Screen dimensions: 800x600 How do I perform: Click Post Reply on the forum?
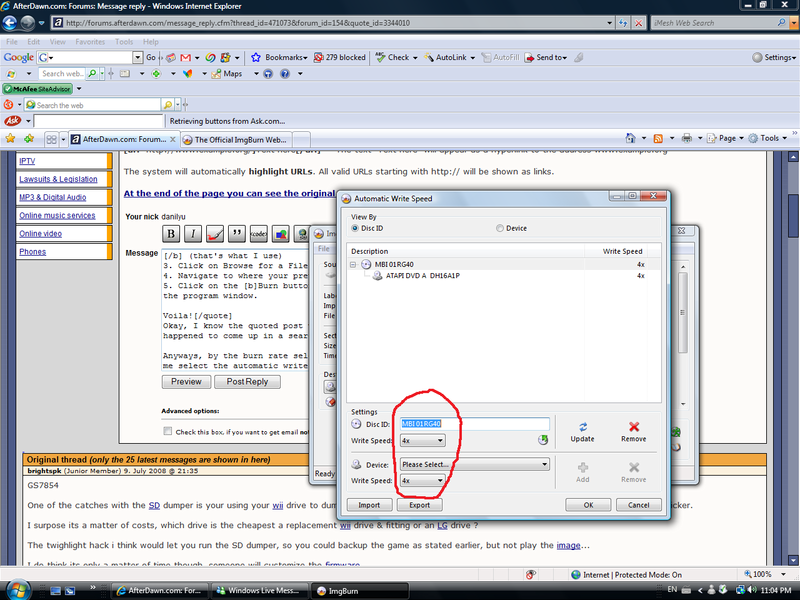(247, 382)
